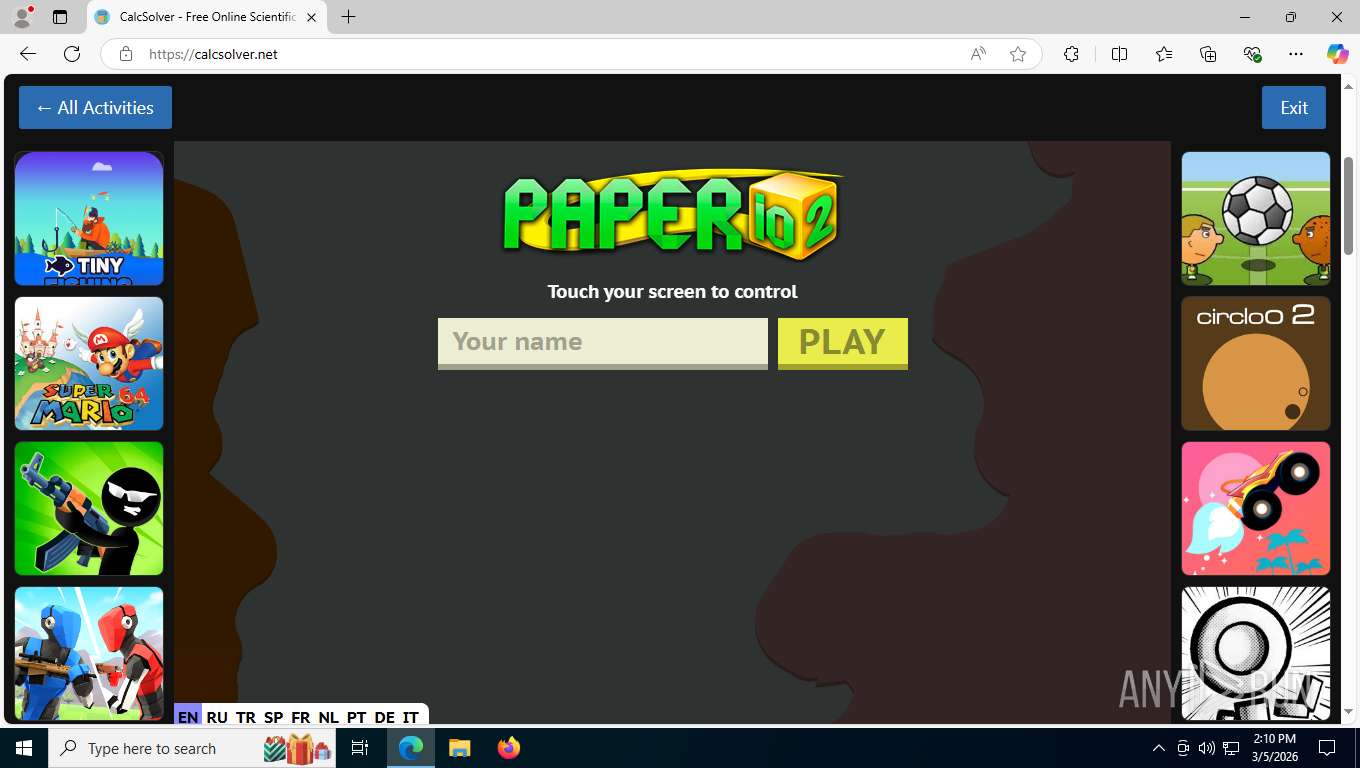Open Read aloud icon in address bar

coord(978,54)
